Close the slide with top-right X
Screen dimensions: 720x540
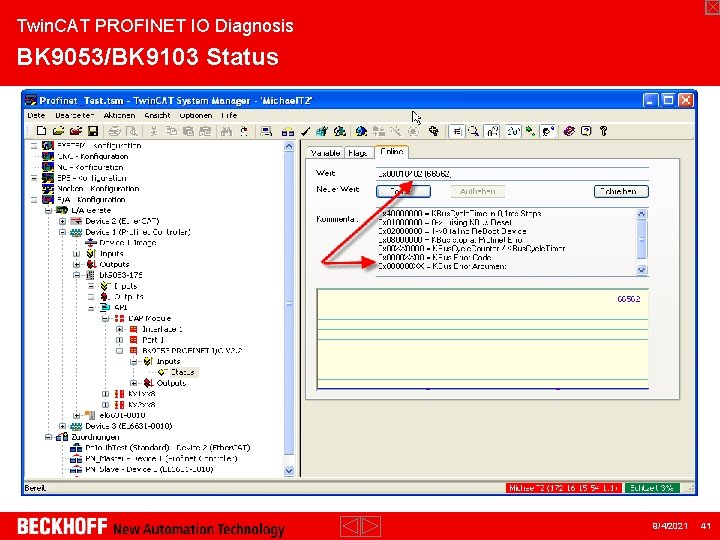712,7
